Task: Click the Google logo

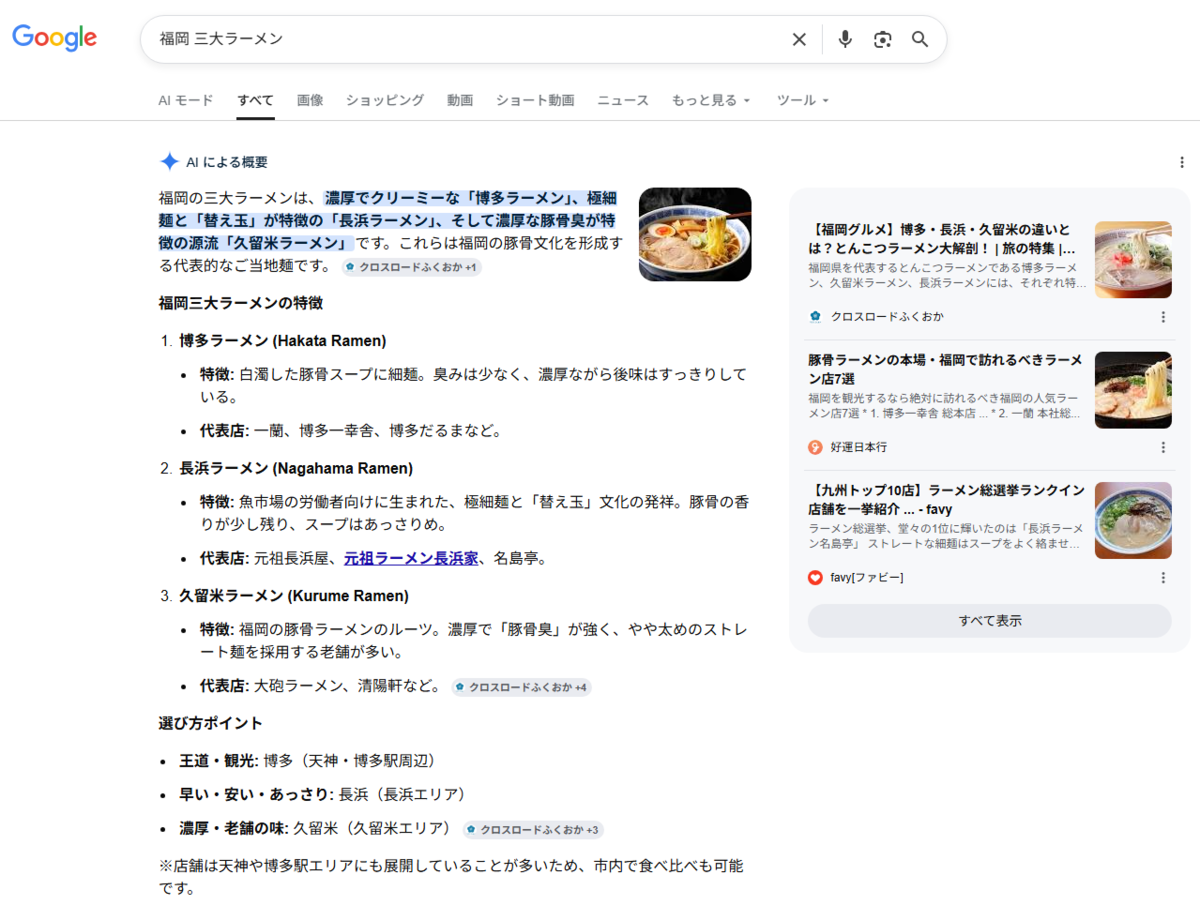Action: 54,38
